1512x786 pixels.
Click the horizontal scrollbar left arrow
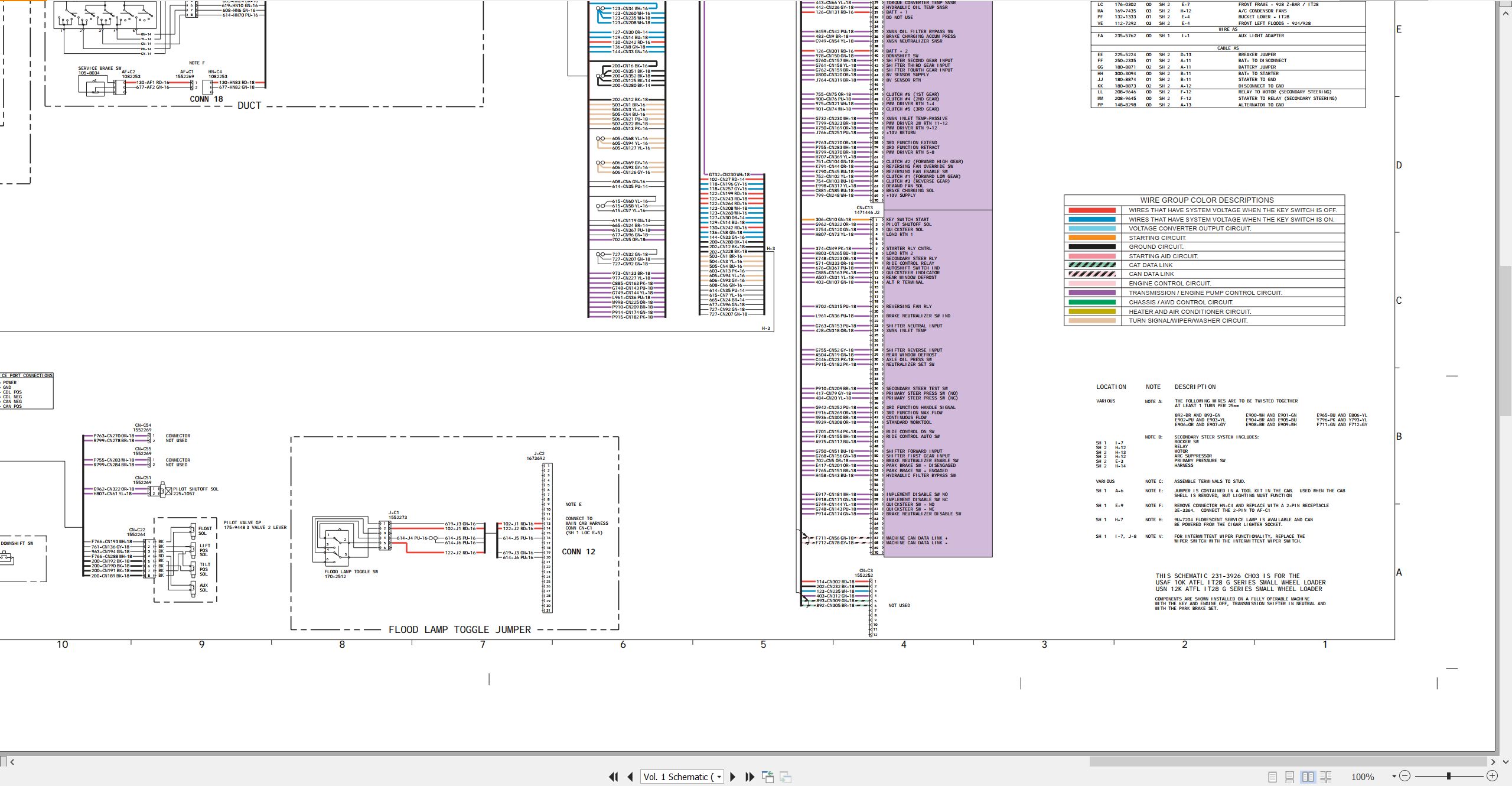pyautogui.click(x=12, y=762)
